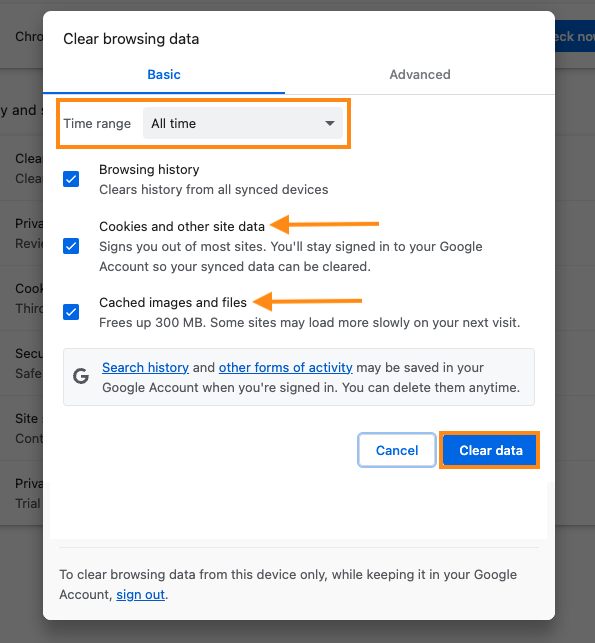The width and height of the screenshot is (595, 643).
Task: Uncheck the Browsing history checkbox
Action: 71,179
